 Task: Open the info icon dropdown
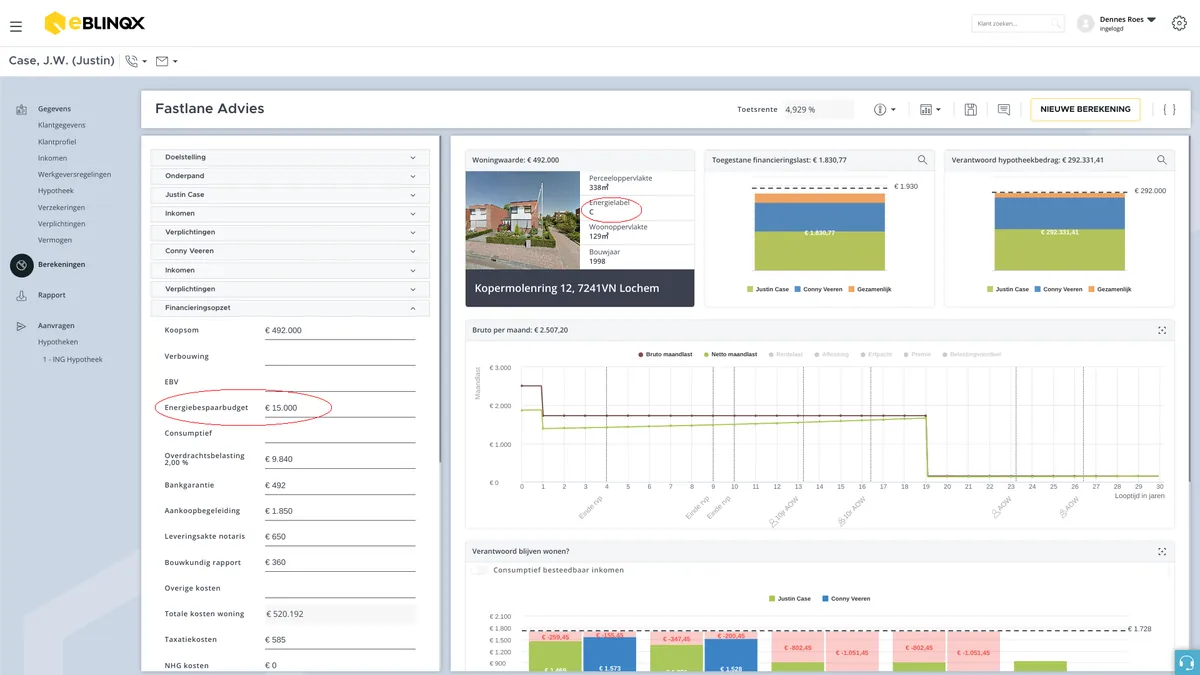point(885,109)
